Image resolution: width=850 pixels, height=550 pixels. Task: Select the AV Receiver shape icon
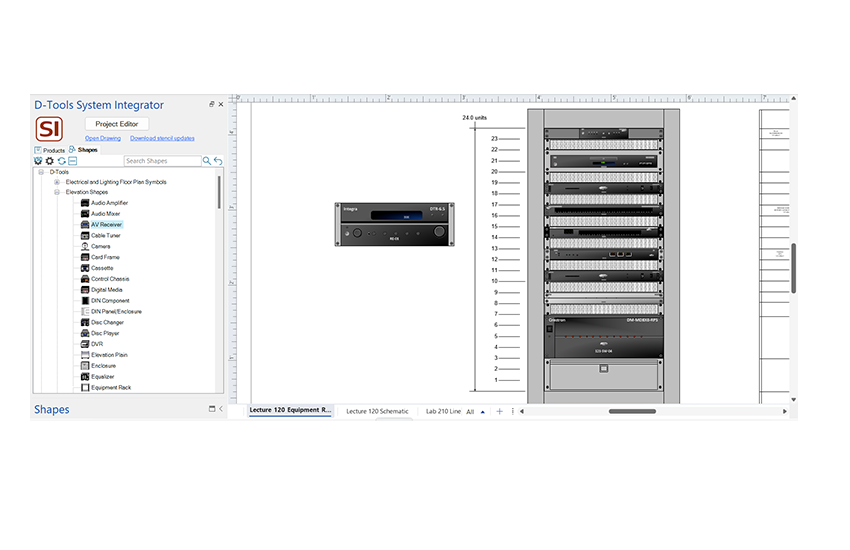[x=85, y=224]
